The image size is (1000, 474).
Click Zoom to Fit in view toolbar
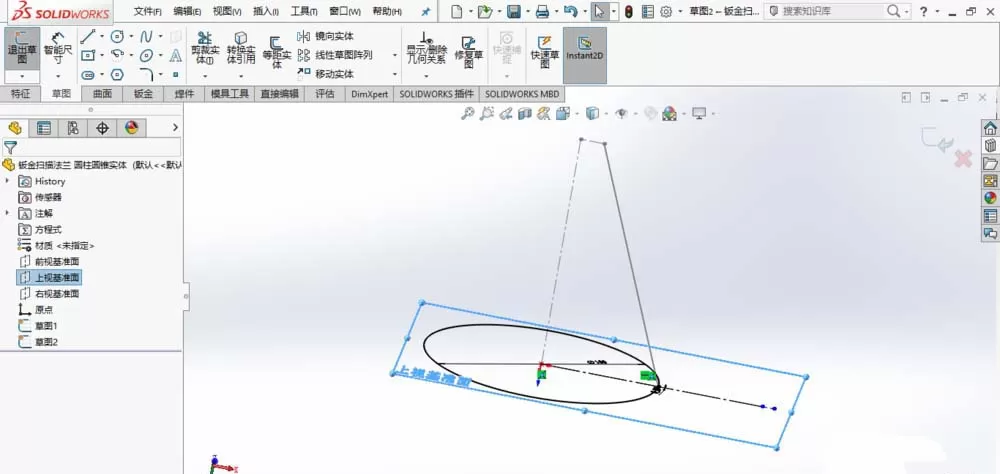[467, 114]
